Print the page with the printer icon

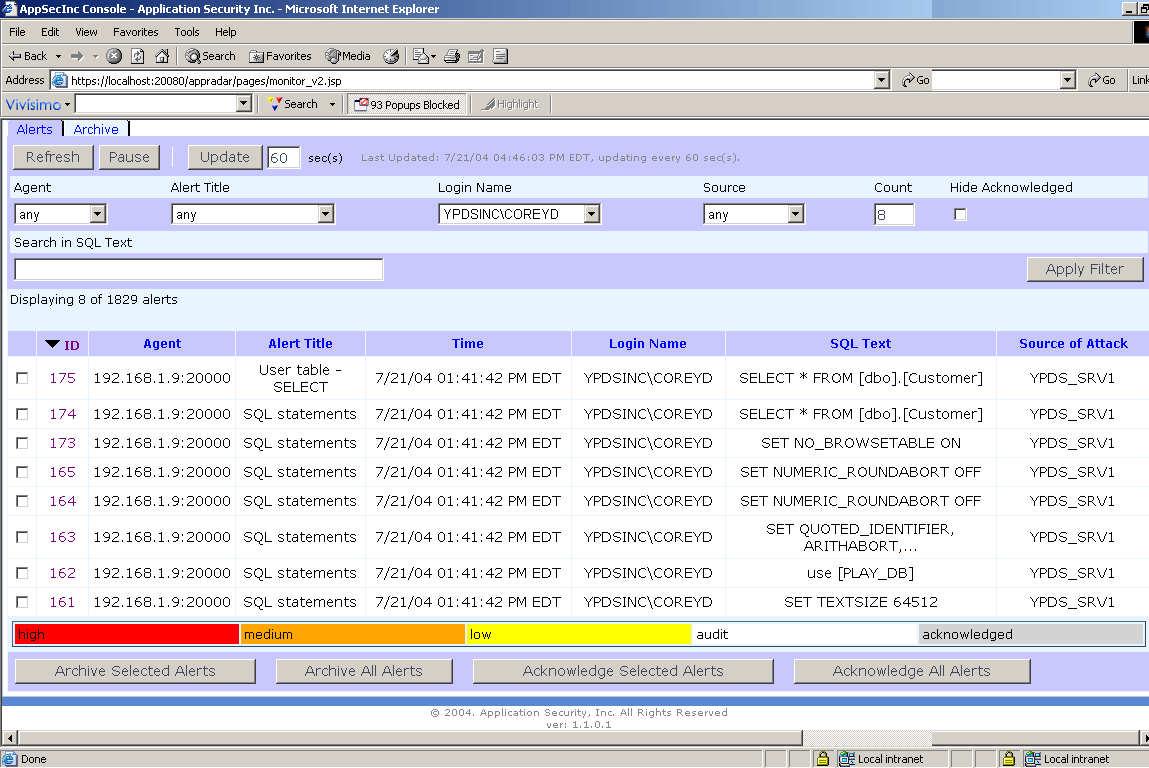click(451, 56)
